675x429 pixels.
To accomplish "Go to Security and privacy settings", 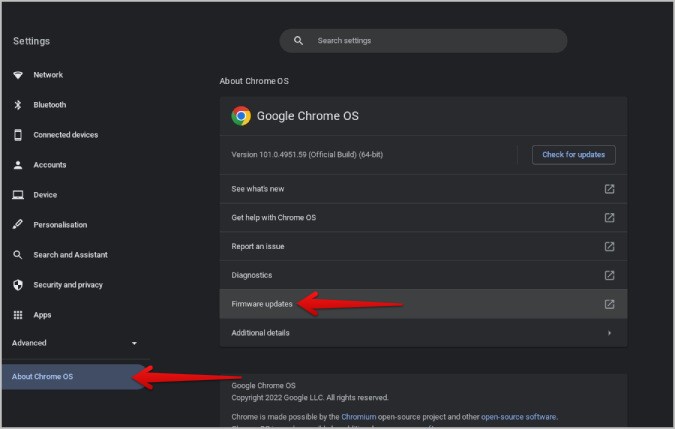I will click(68, 285).
